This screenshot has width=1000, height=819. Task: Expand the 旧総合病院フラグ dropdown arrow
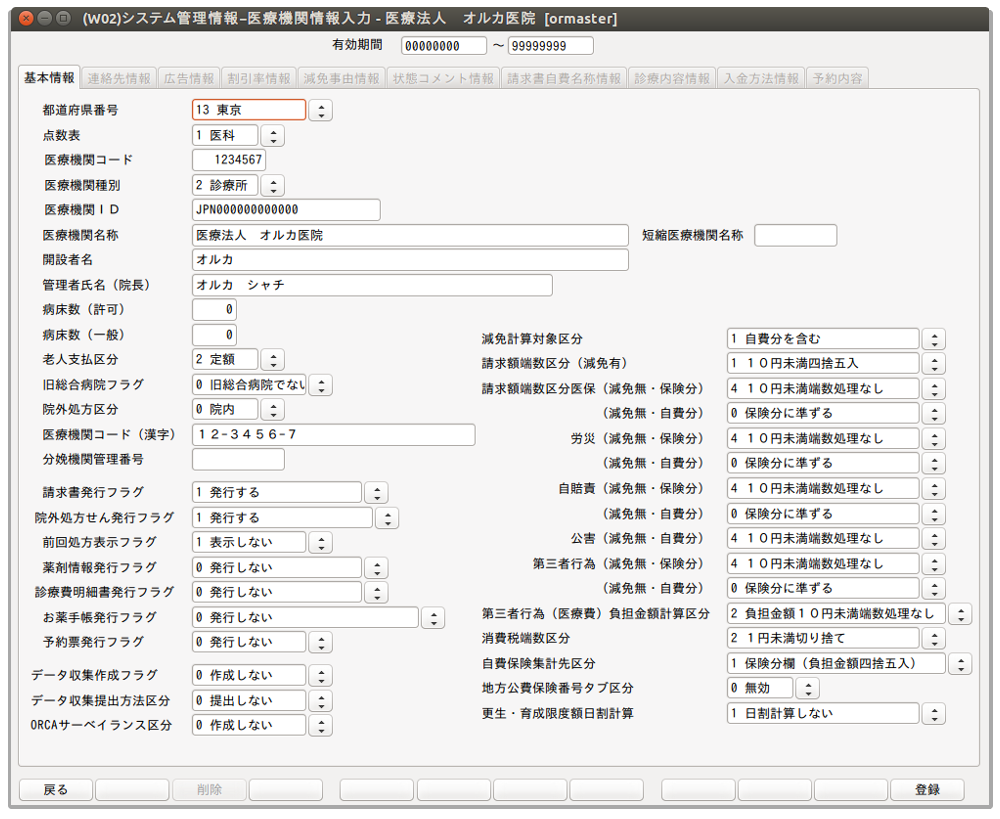click(x=321, y=385)
